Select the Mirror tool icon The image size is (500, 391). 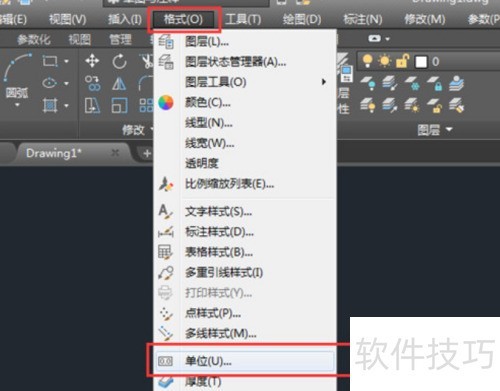tap(119, 84)
